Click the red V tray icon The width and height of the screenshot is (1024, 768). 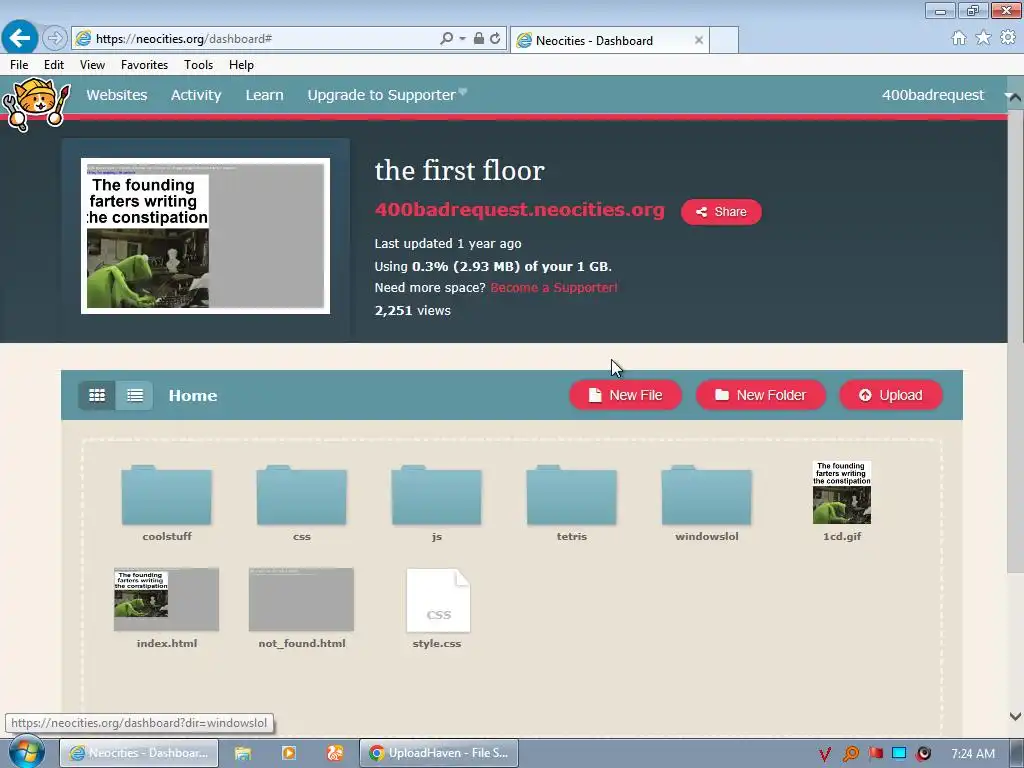pos(825,754)
